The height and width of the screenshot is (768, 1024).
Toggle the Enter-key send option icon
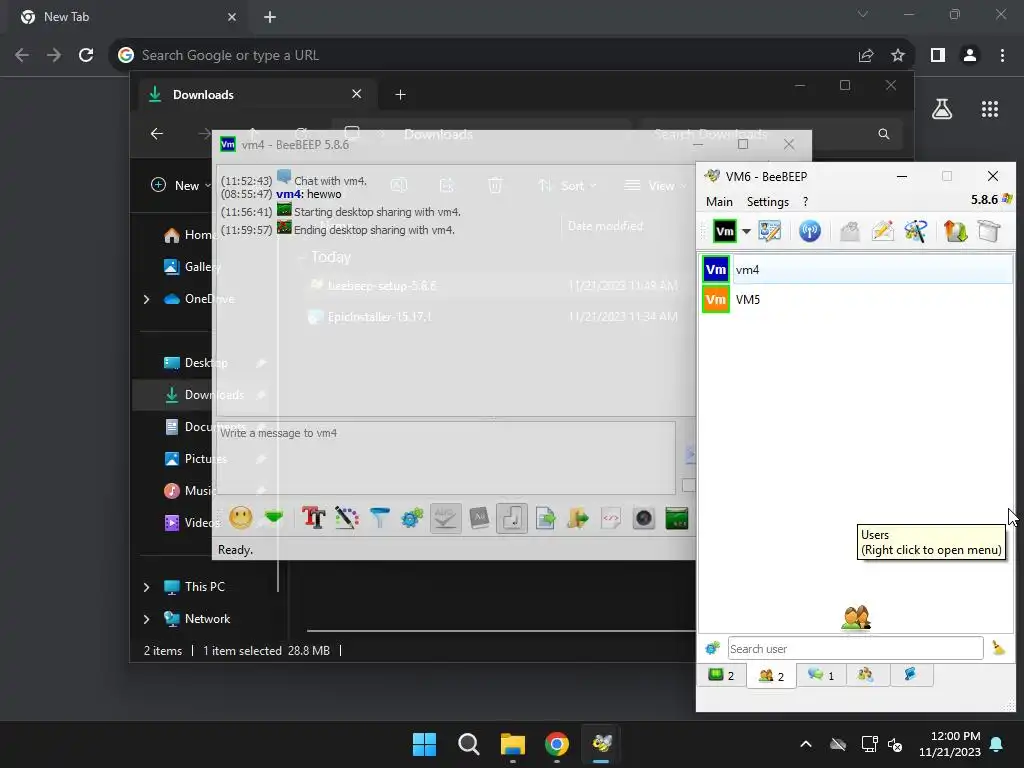(x=512, y=519)
